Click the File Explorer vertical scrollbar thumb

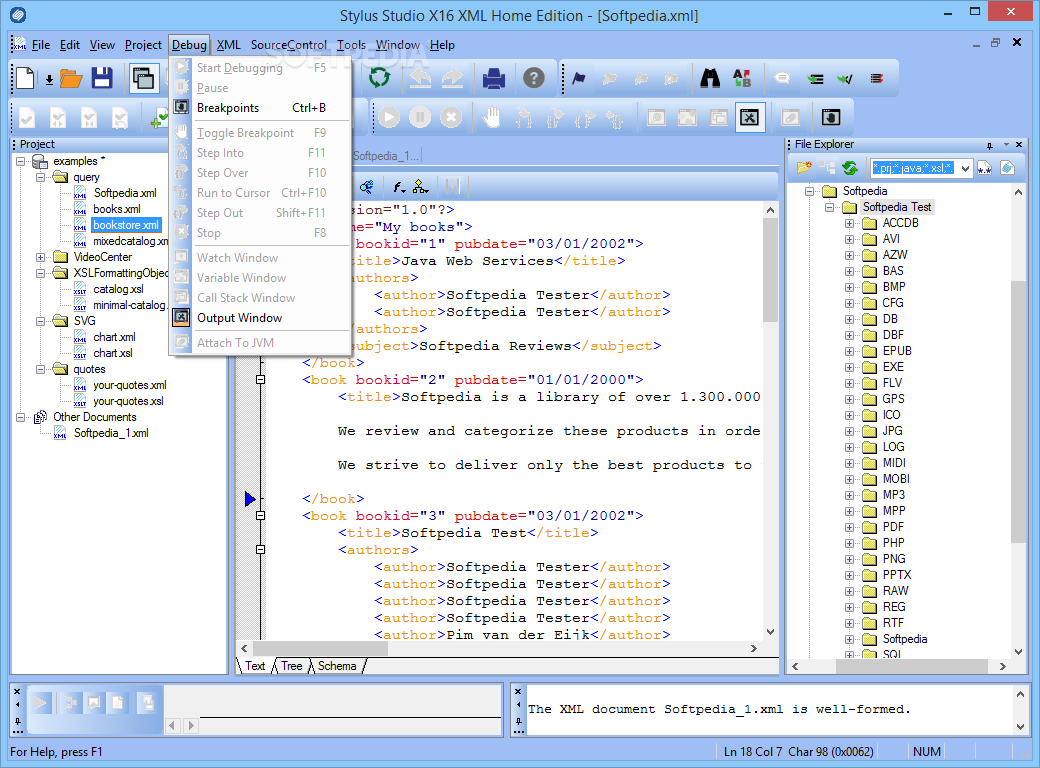[1018, 411]
